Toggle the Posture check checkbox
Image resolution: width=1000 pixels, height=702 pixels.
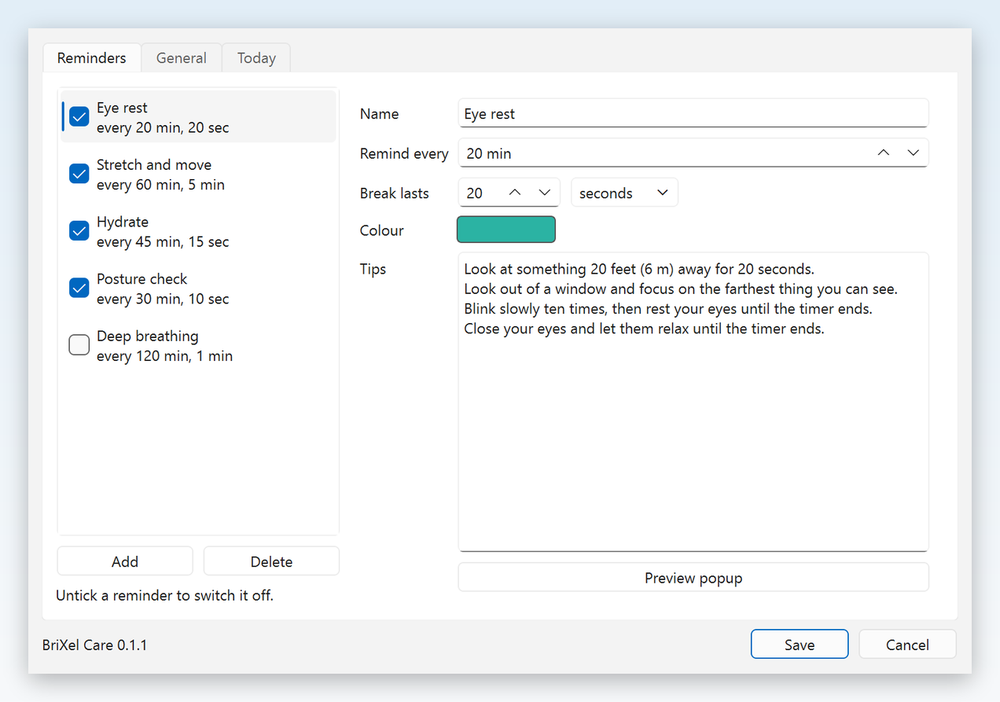click(x=79, y=288)
